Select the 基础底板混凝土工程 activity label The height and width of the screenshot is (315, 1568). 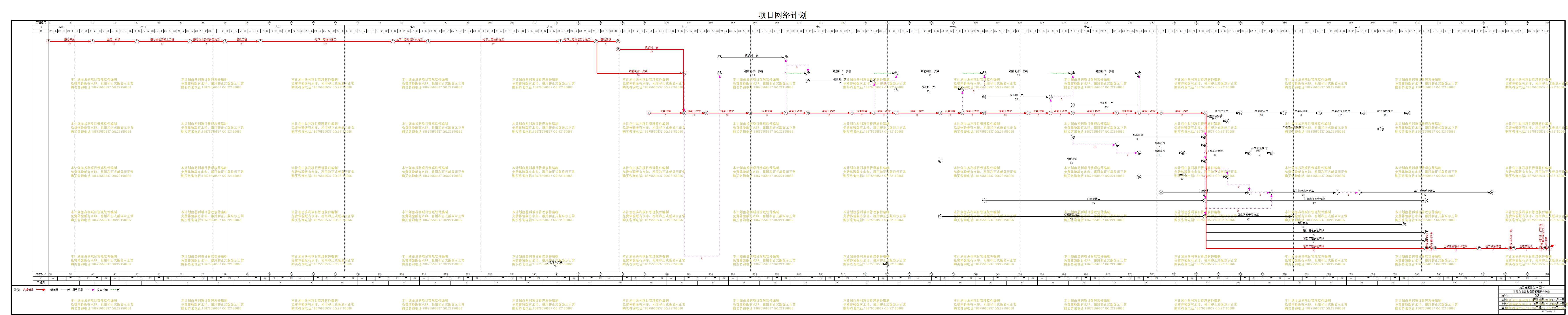click(x=162, y=40)
